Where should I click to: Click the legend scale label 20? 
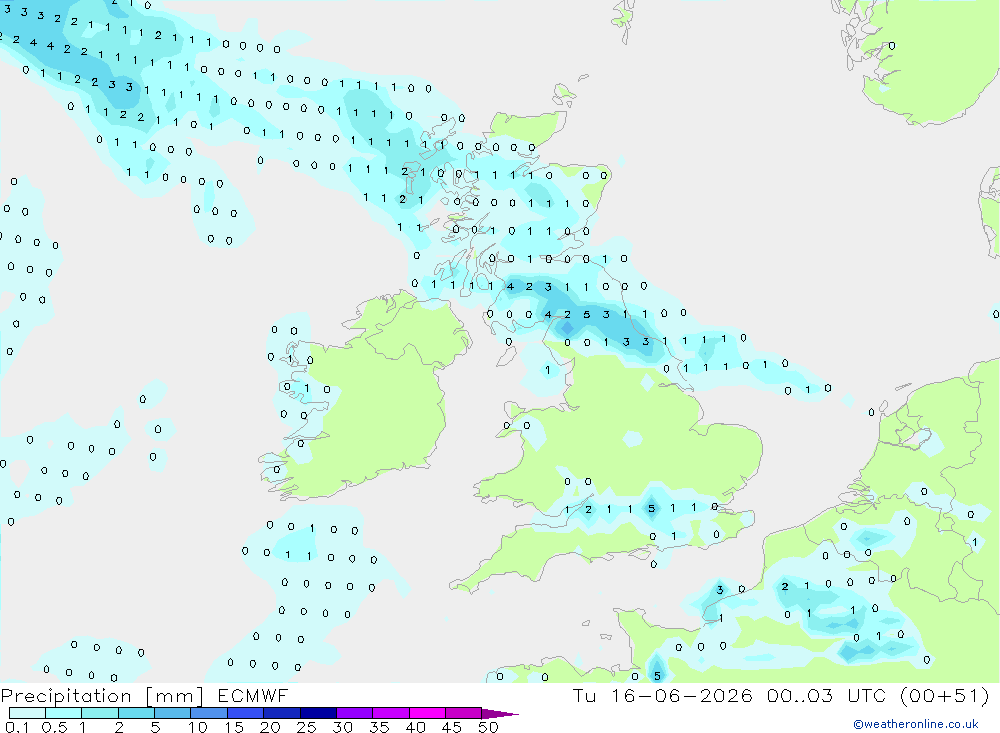270,727
